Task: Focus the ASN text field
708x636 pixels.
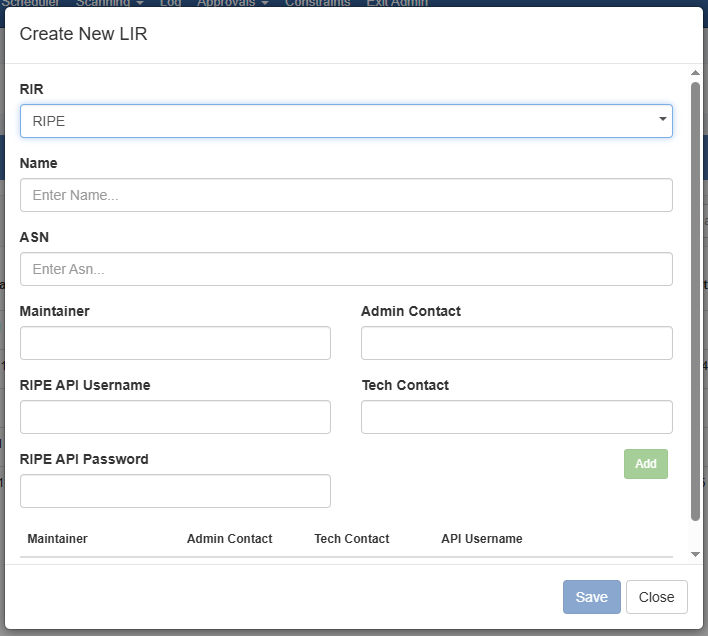Action: pyautogui.click(x=346, y=269)
